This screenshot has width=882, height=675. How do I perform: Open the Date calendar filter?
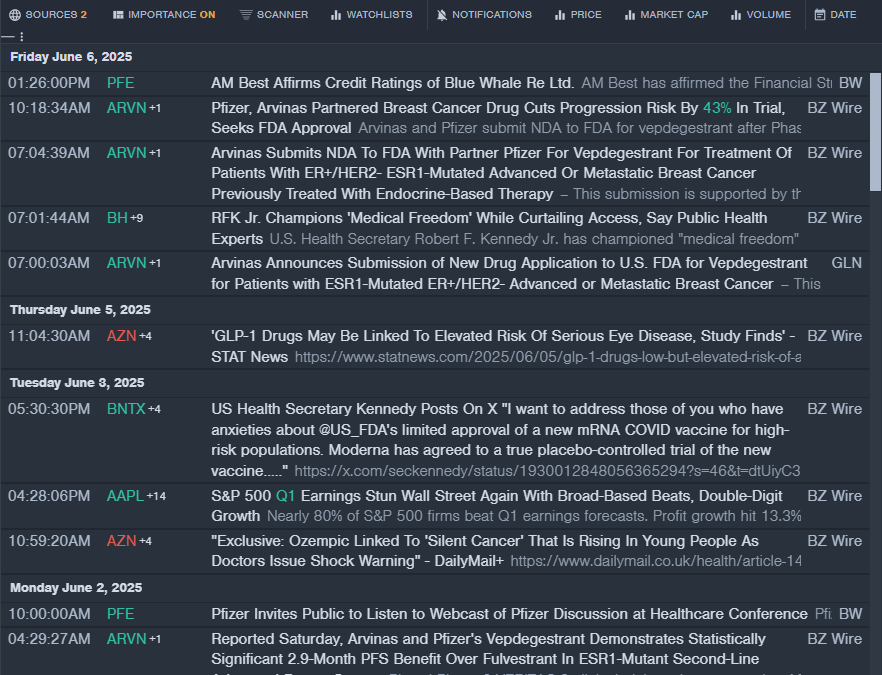pyautogui.click(x=835, y=15)
